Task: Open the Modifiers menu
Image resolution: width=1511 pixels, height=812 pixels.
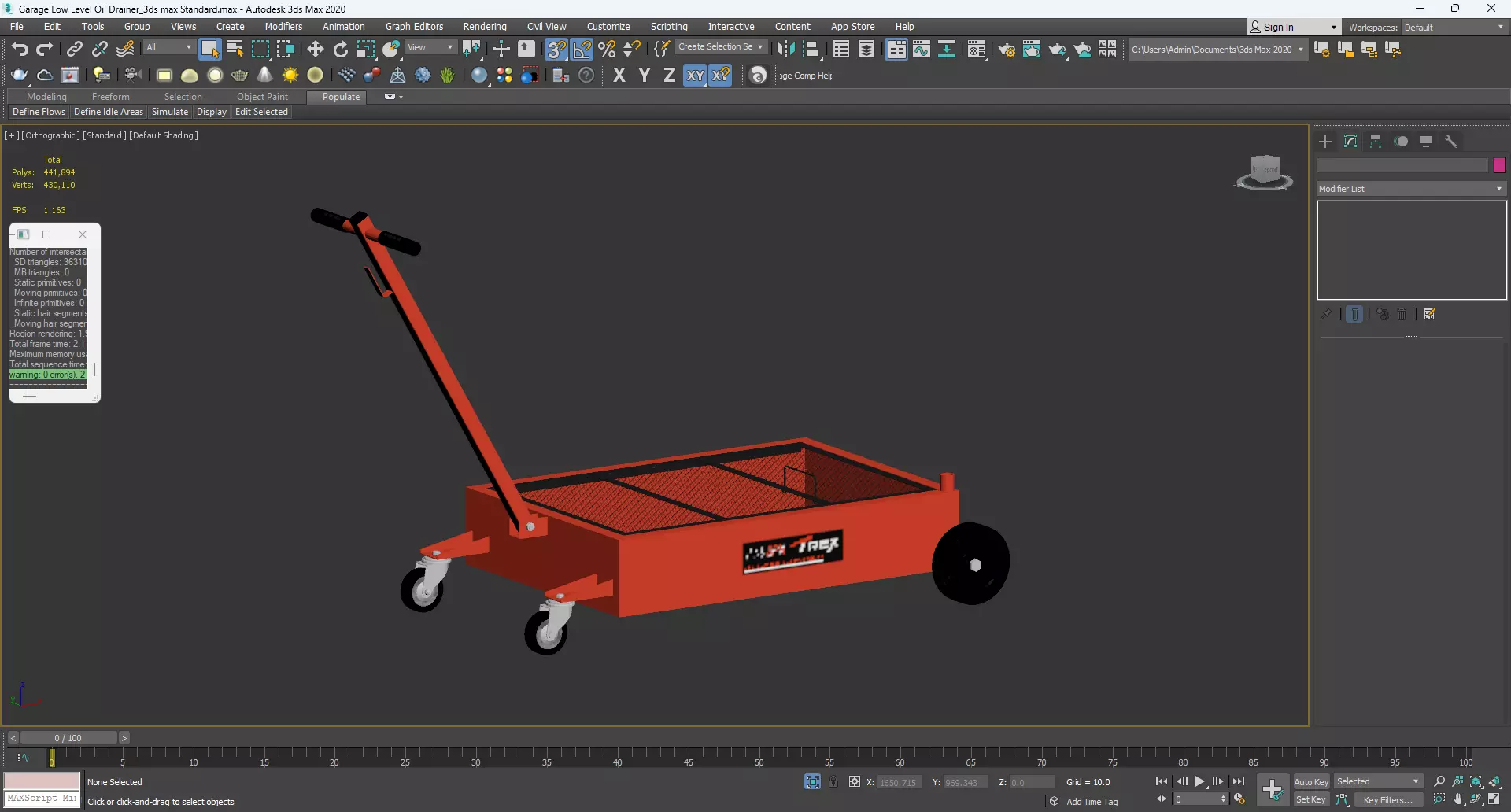Action: pos(283,27)
